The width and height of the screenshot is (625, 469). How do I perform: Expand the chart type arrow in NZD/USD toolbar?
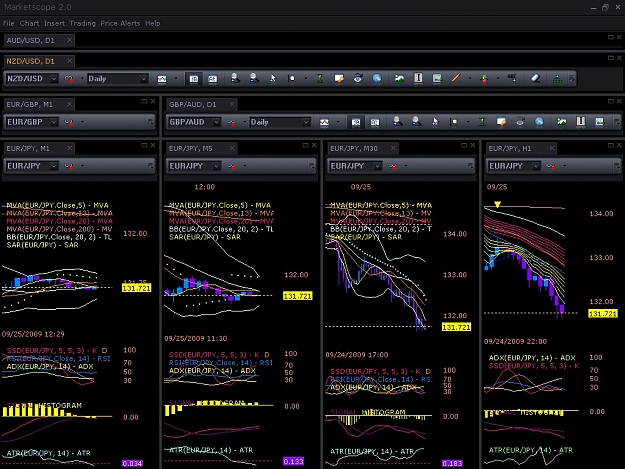click(x=176, y=79)
